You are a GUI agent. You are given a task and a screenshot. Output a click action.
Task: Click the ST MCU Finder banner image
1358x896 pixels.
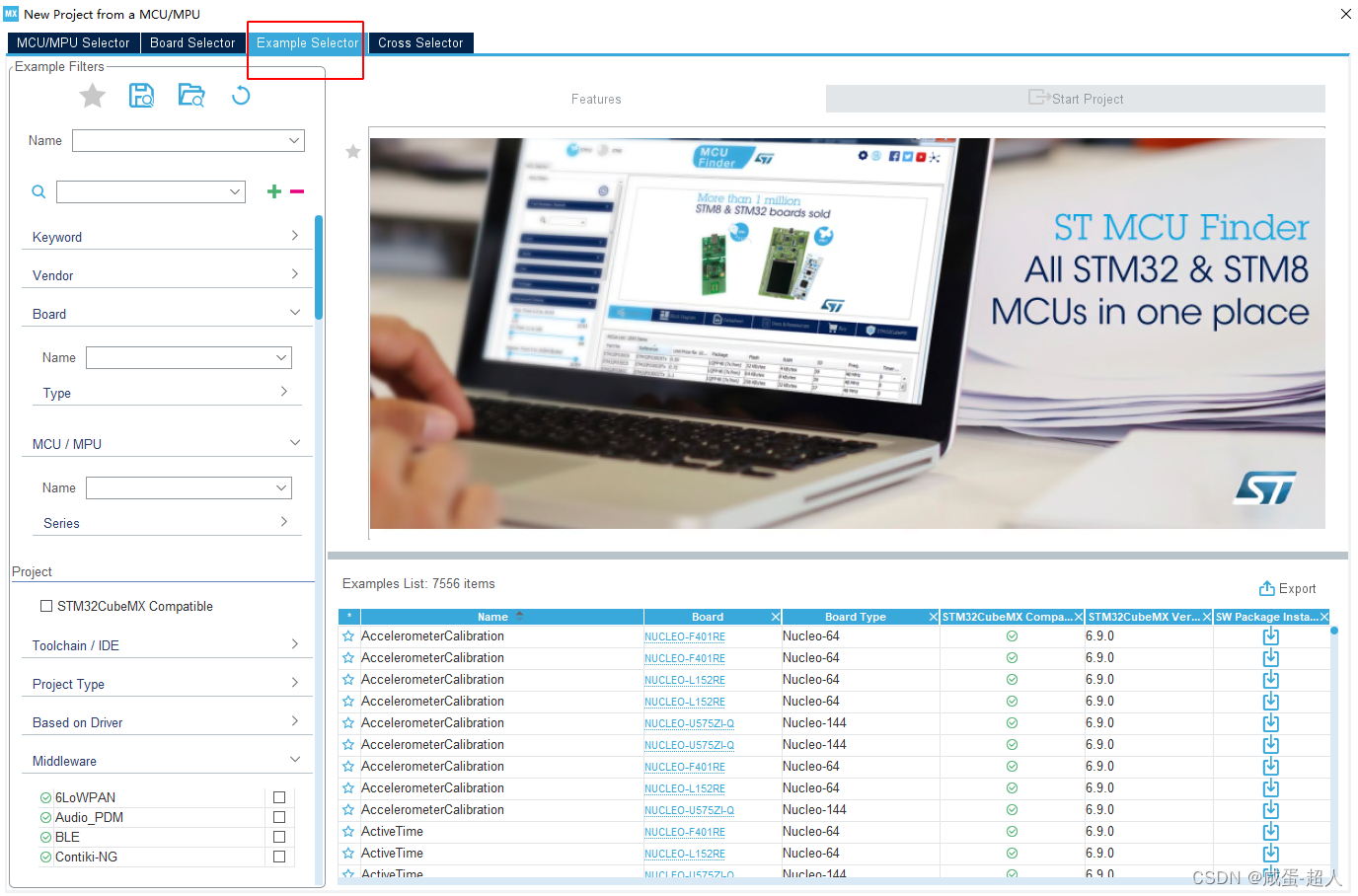(848, 334)
